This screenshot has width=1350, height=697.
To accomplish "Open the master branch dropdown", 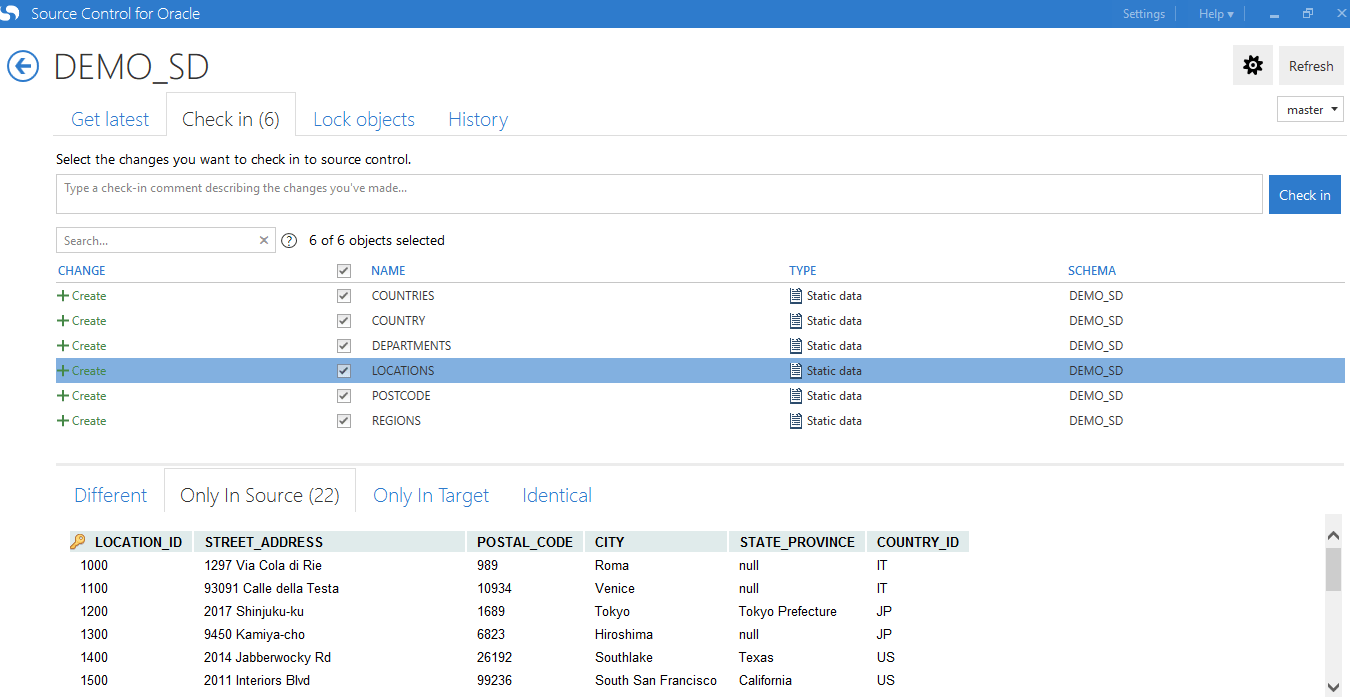I will (x=1310, y=110).
